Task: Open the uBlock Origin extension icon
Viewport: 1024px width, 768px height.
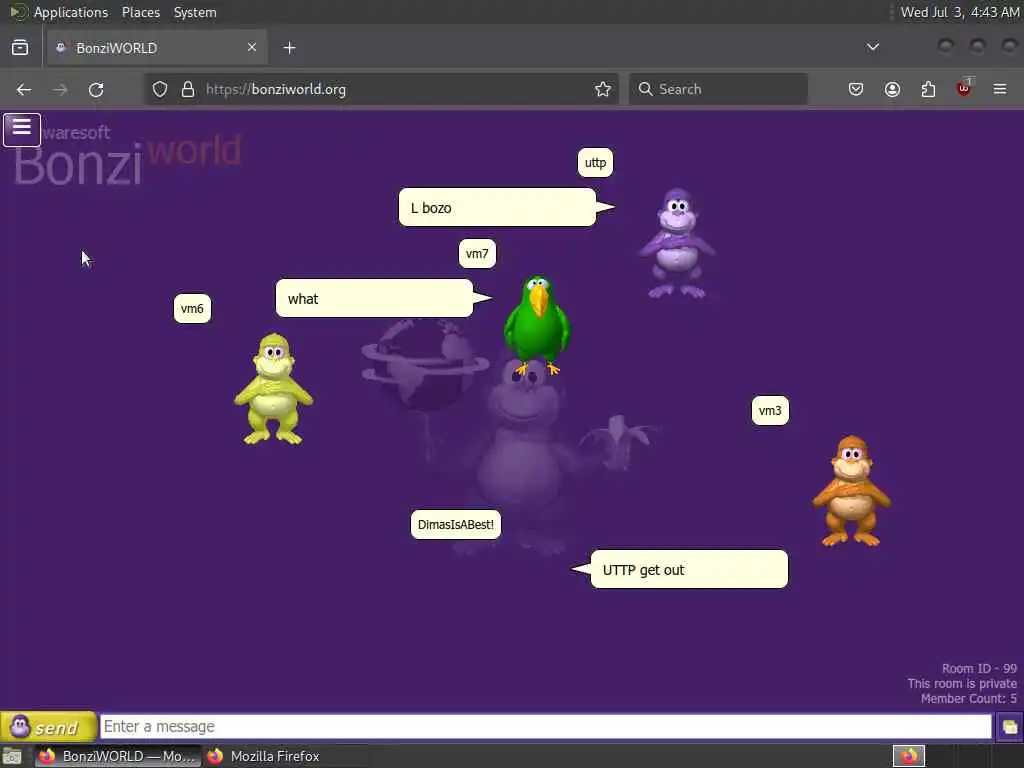Action: pyautogui.click(x=964, y=88)
